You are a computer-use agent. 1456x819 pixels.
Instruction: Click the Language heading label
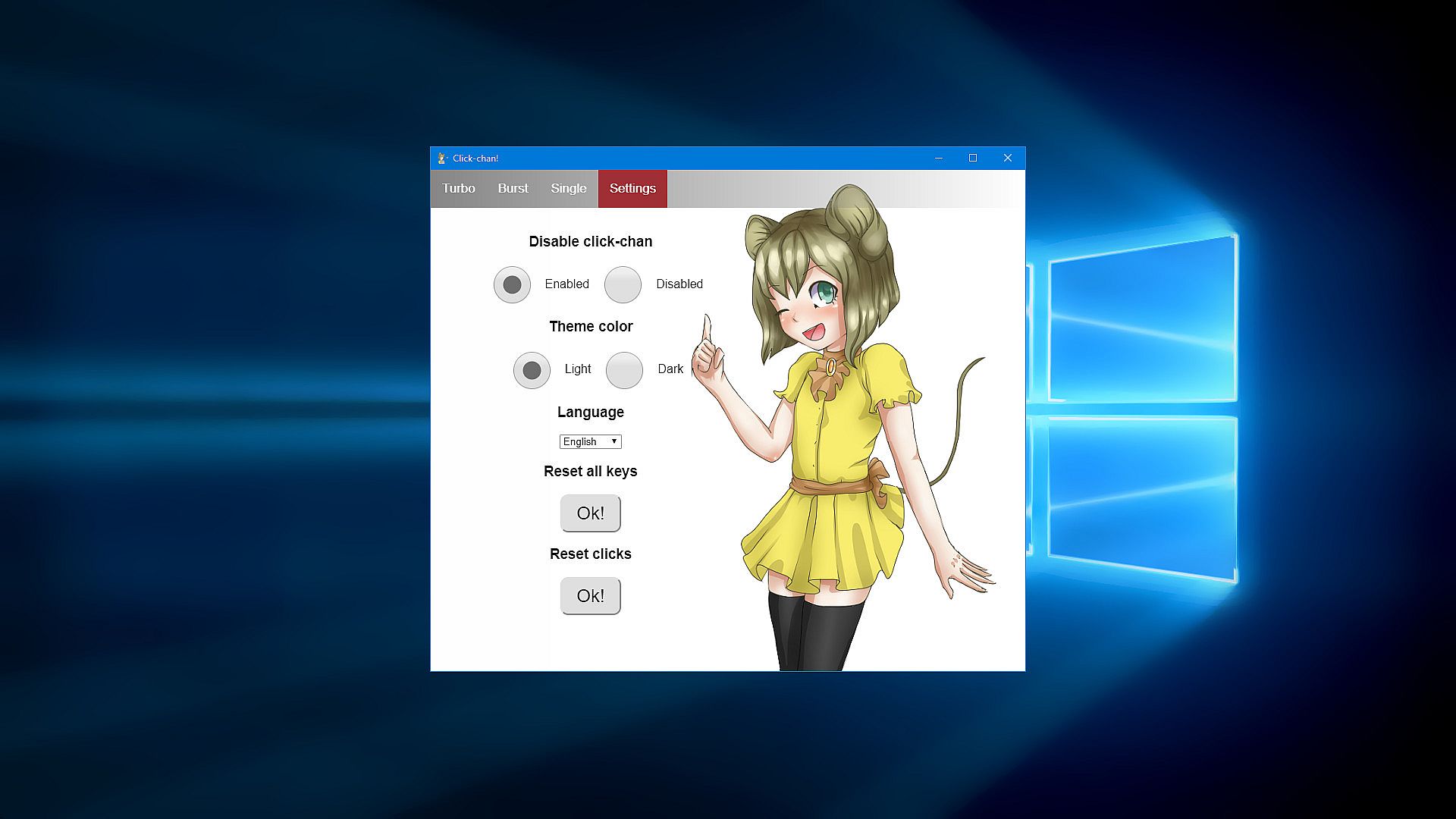(590, 413)
